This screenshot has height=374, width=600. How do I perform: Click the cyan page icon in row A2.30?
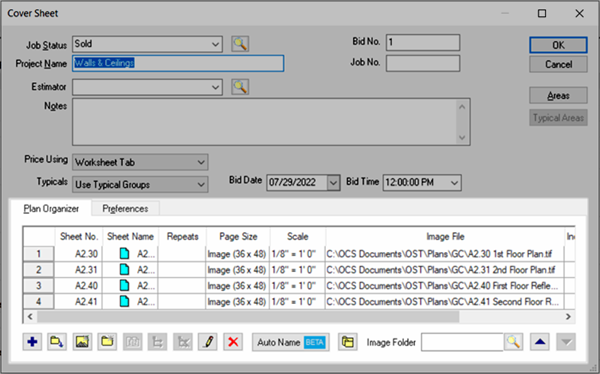pyautogui.click(x=124, y=254)
